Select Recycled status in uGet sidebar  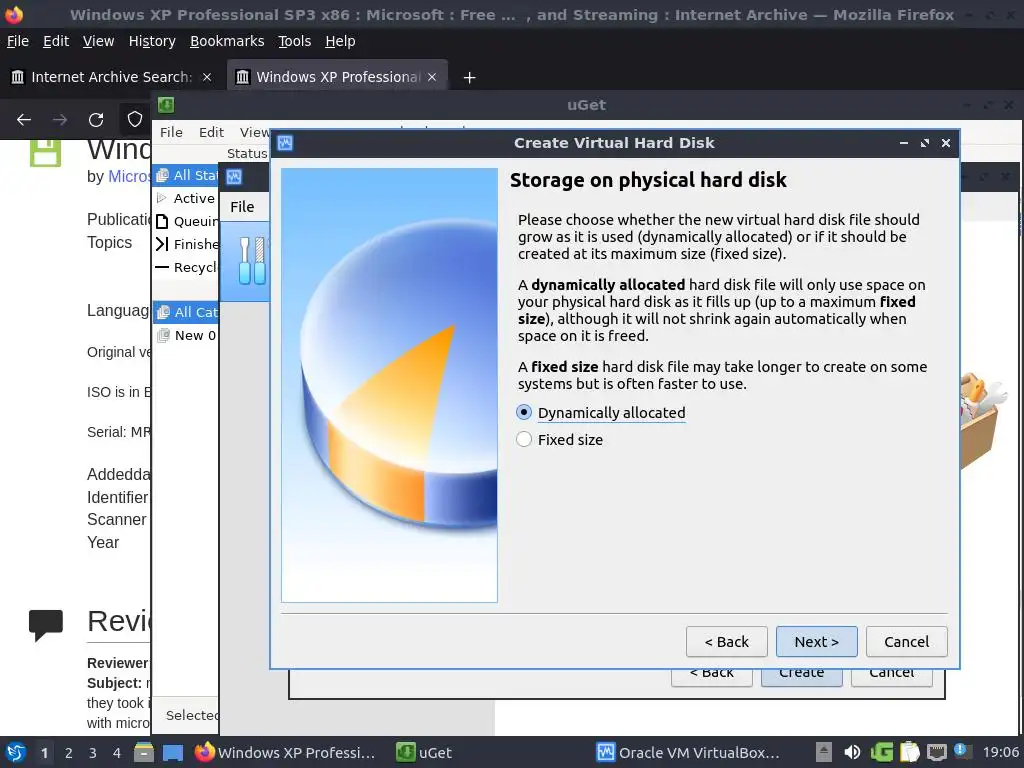(186, 267)
